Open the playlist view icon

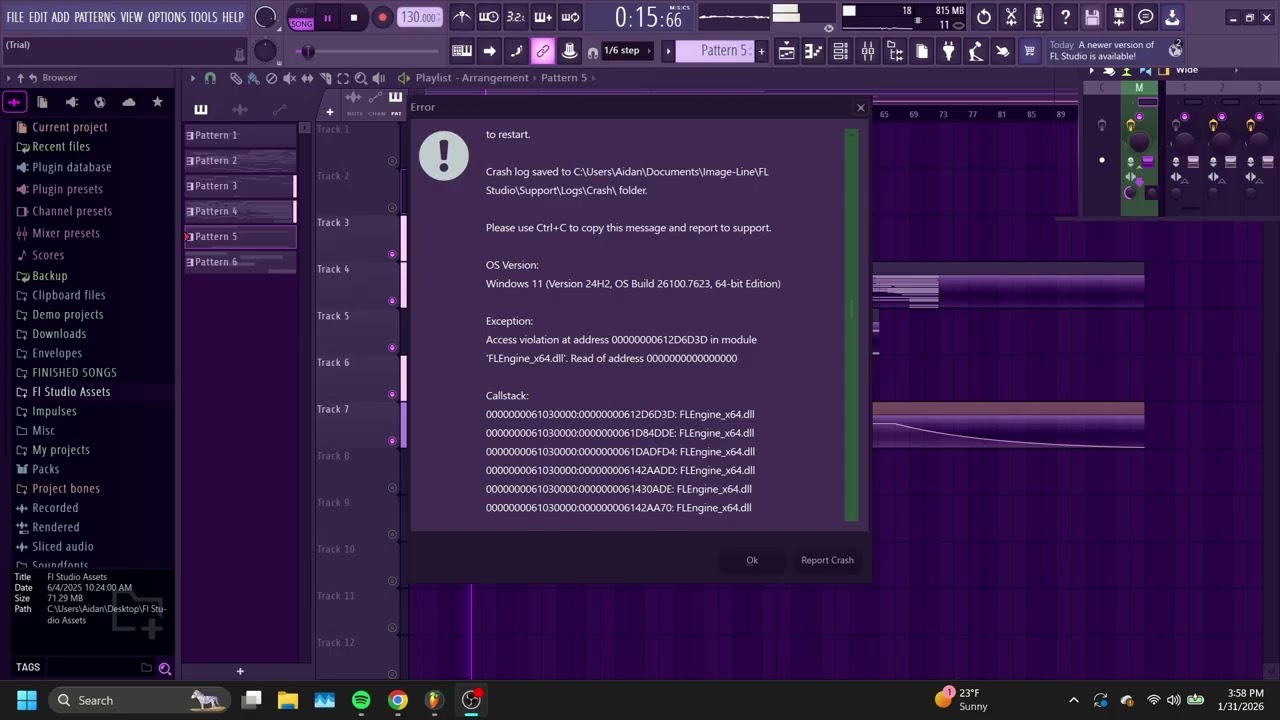(x=787, y=51)
